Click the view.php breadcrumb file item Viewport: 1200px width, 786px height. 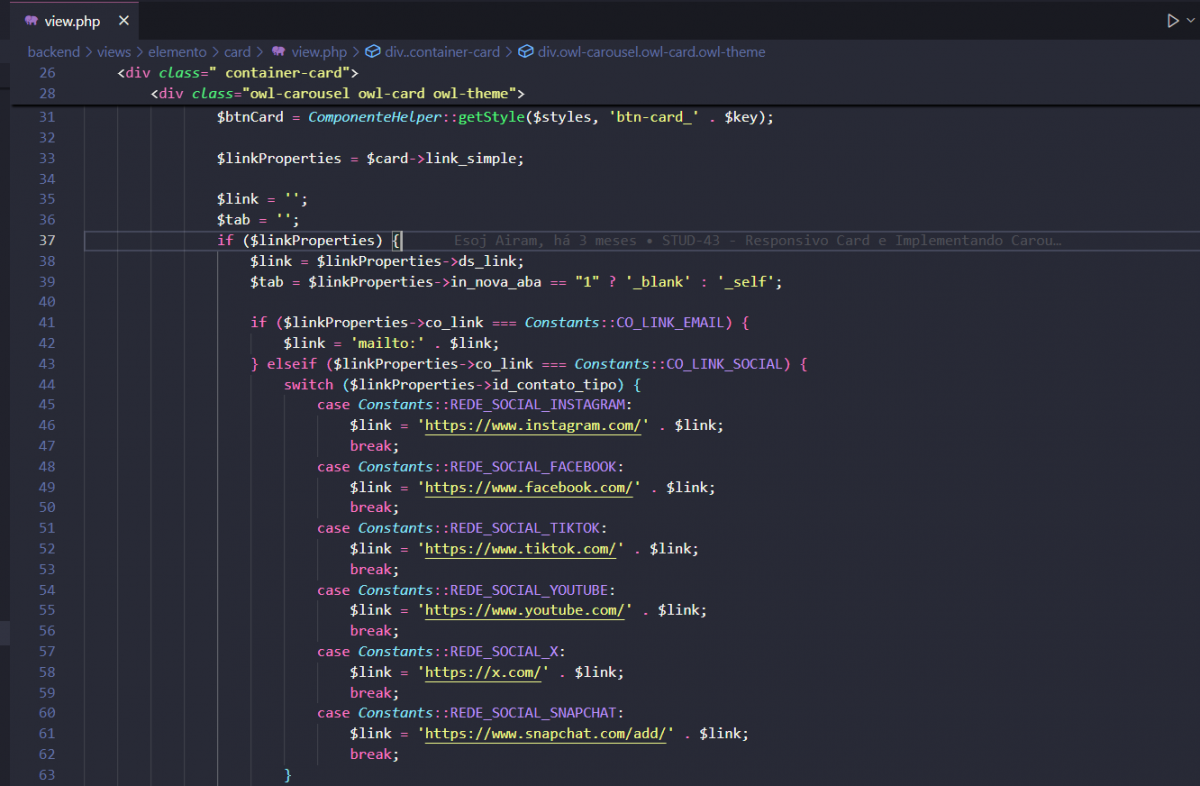click(x=318, y=52)
